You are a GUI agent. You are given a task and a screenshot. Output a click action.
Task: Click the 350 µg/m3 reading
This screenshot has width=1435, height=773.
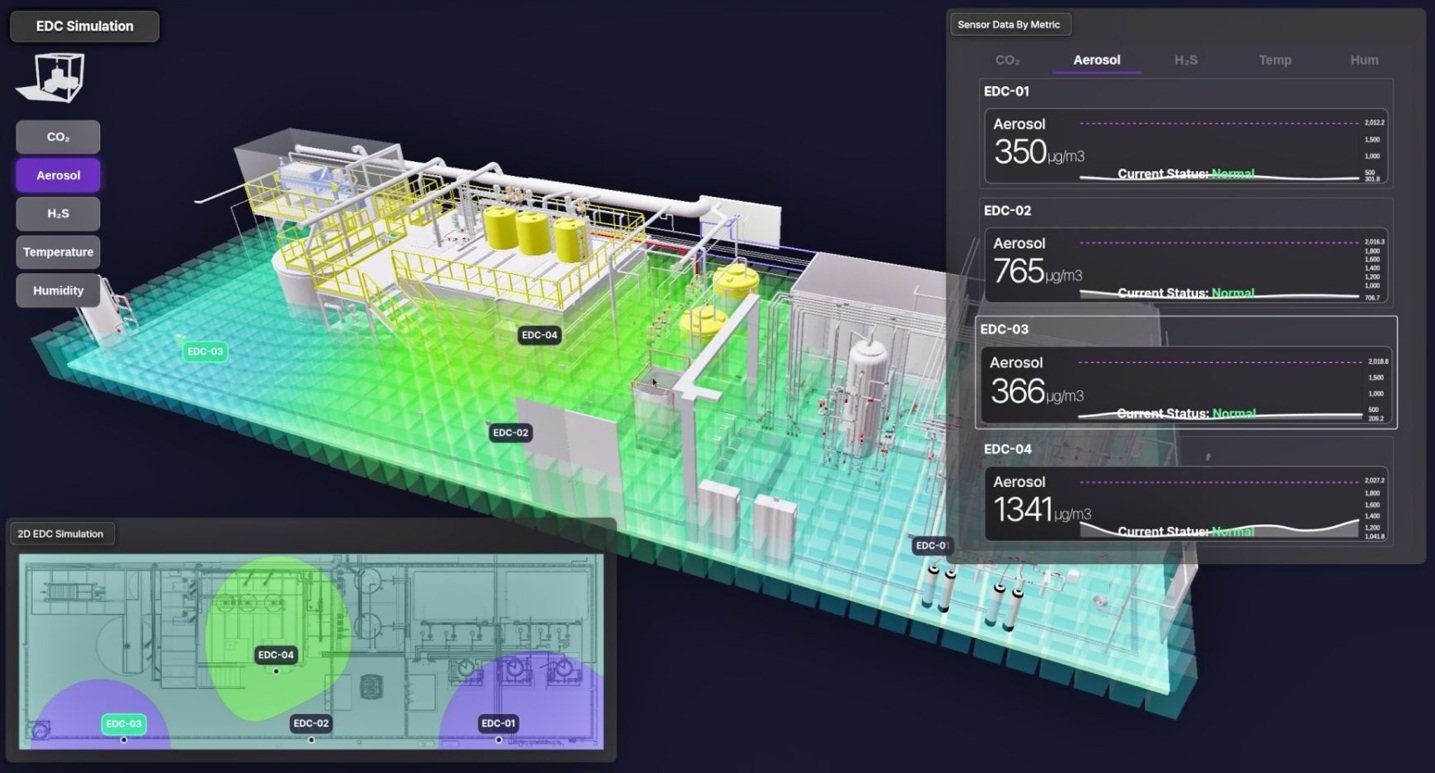1039,153
